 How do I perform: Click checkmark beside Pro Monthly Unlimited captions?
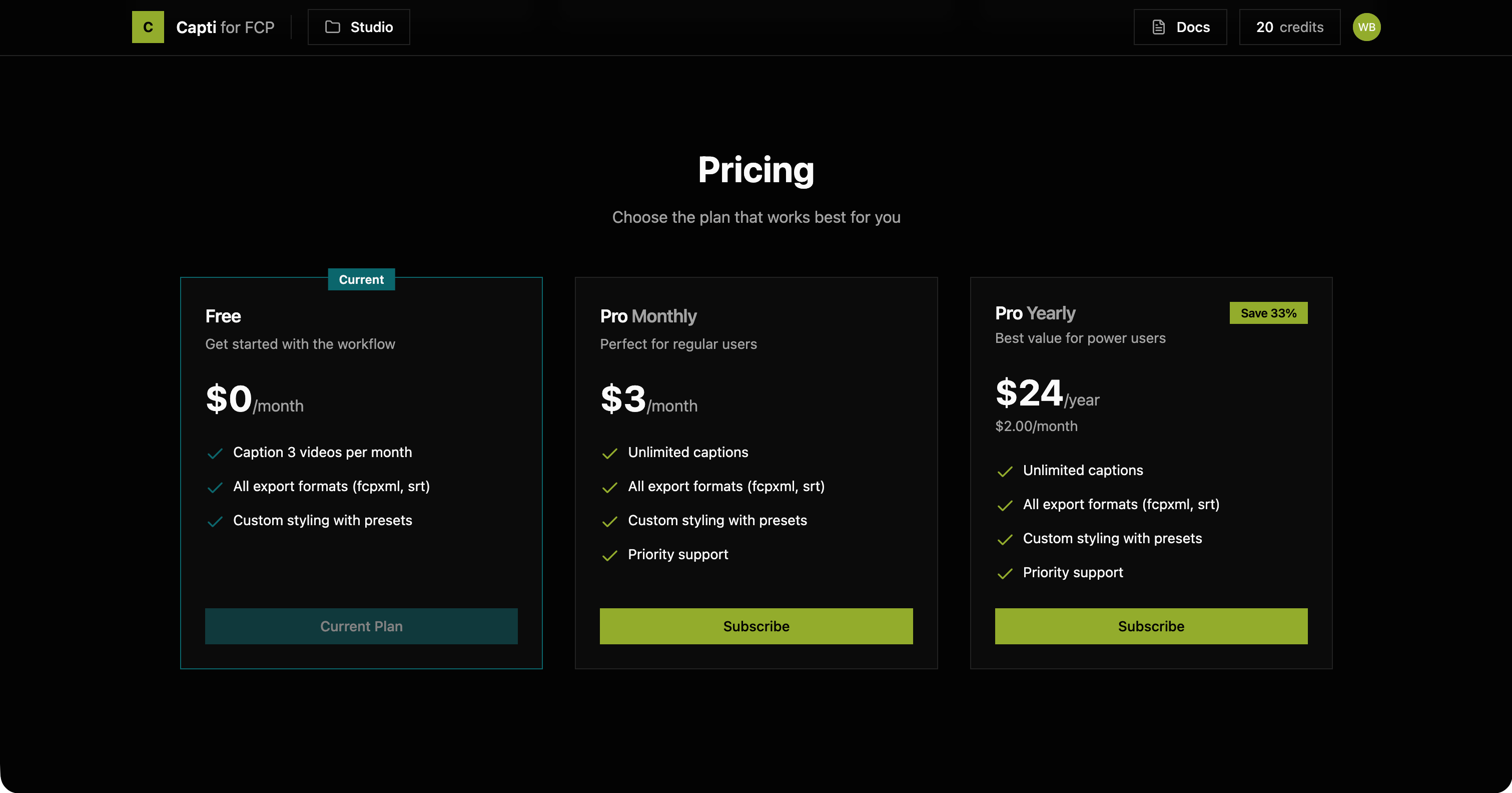click(x=610, y=454)
